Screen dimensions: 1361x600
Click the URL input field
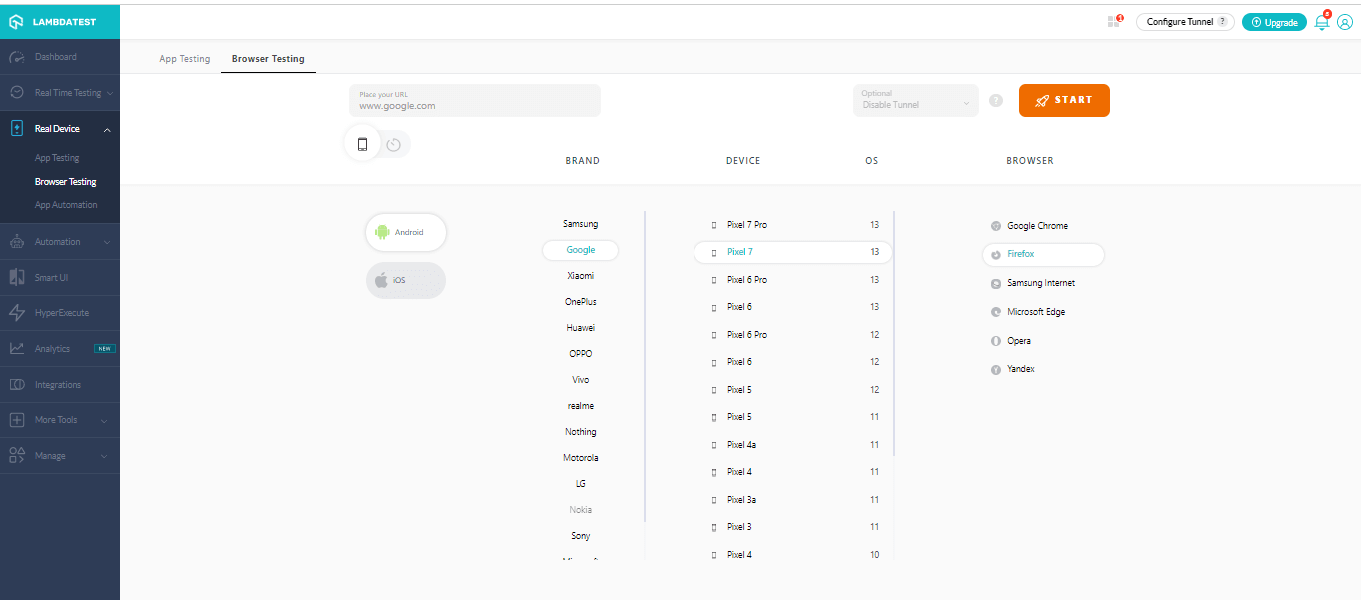pyautogui.click(x=475, y=100)
